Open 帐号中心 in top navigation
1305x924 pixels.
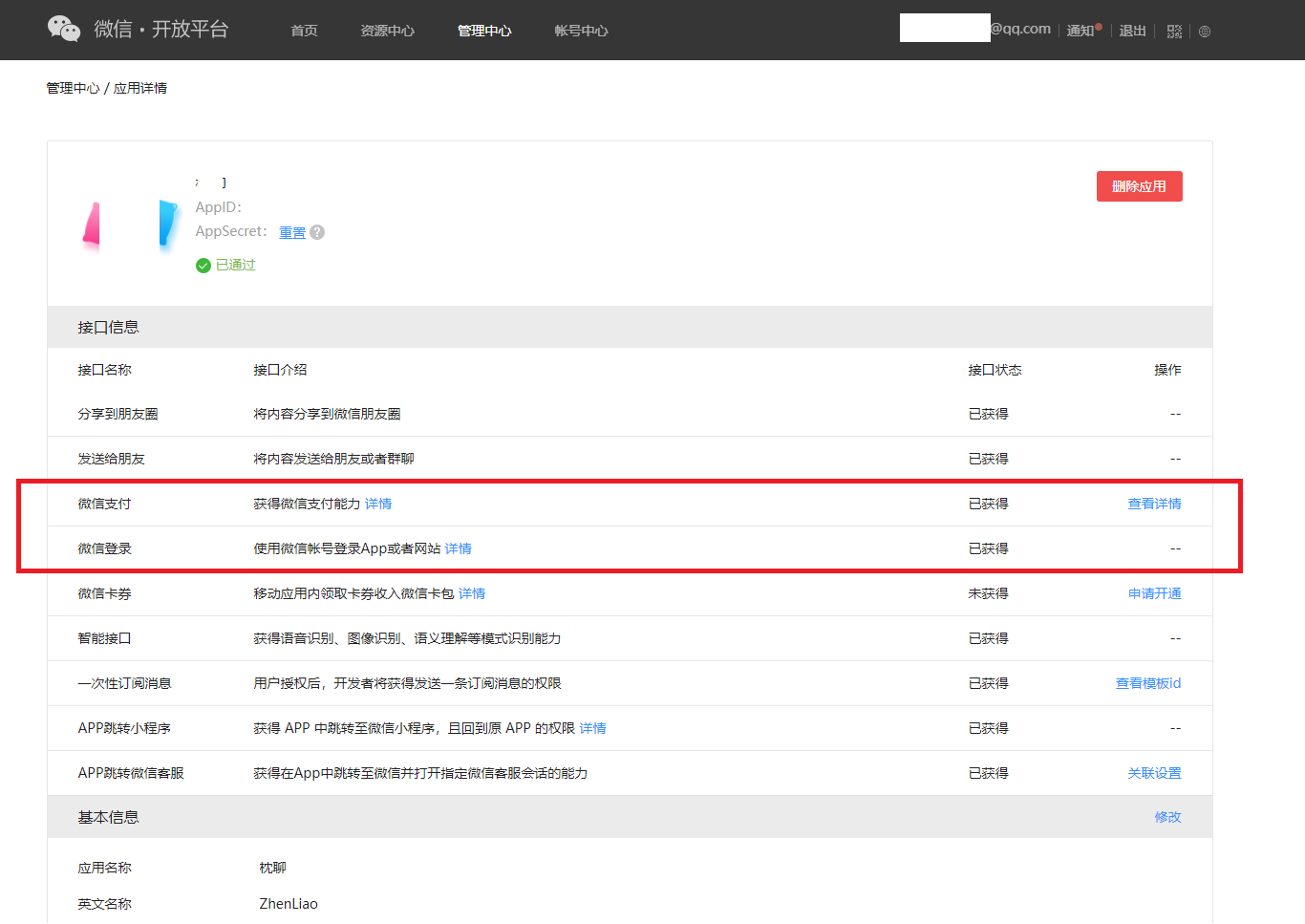581,31
